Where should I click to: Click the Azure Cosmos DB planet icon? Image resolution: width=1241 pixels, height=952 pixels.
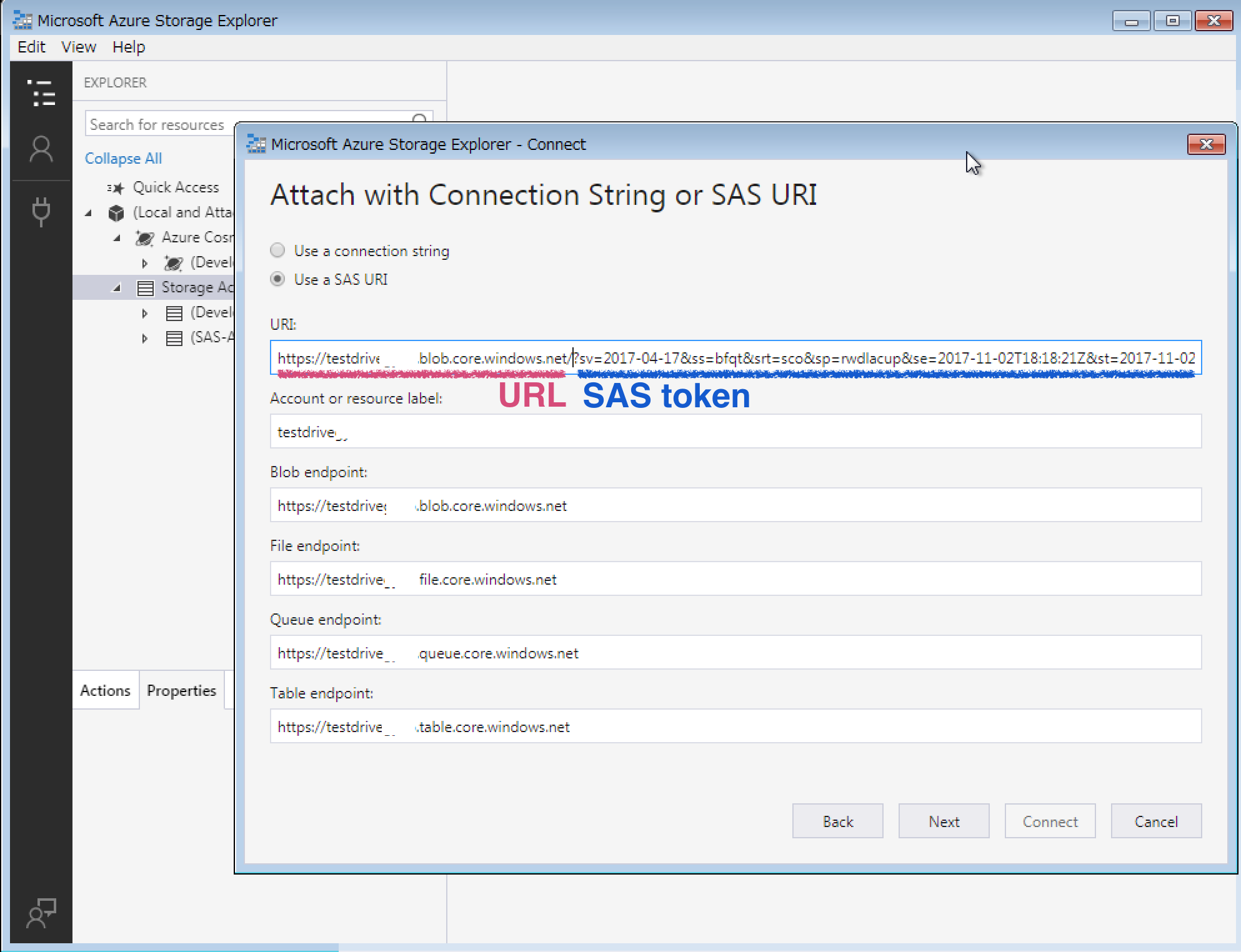[144, 238]
